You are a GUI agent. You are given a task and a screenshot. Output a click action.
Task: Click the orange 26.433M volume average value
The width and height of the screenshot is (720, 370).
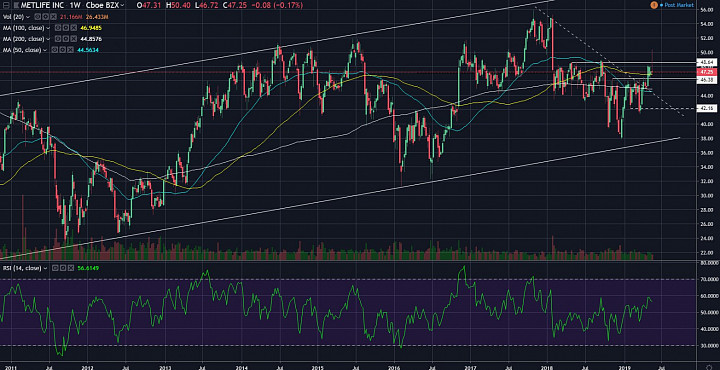[x=97, y=17]
